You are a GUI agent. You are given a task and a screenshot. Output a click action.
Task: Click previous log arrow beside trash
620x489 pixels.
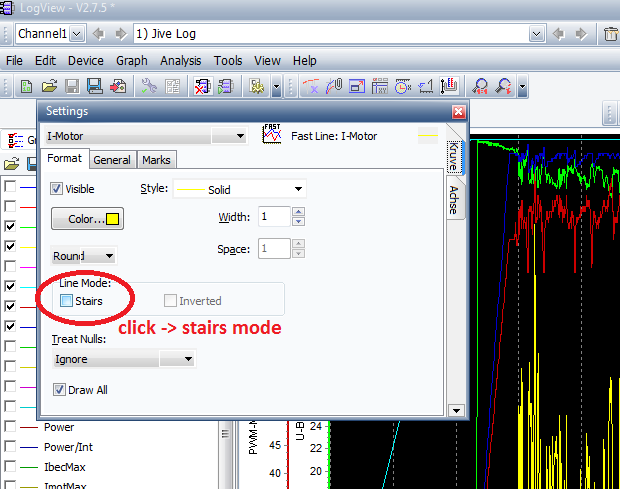point(558,34)
